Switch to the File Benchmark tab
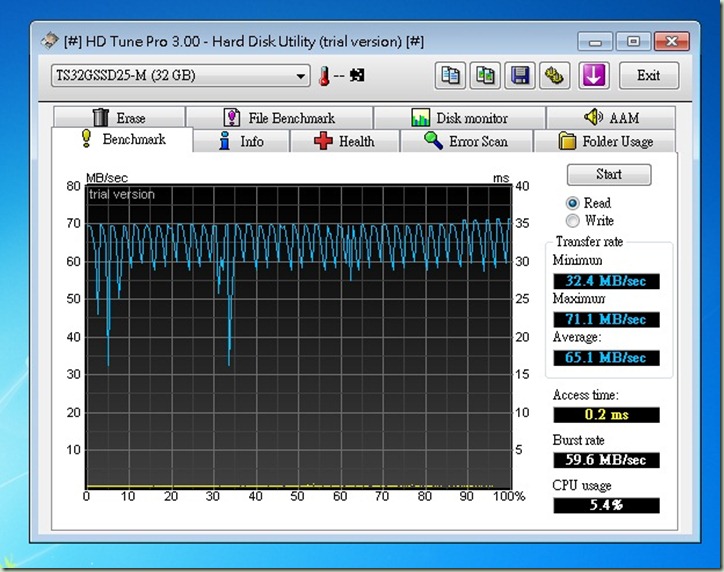This screenshot has height=572, width=724. [279, 117]
